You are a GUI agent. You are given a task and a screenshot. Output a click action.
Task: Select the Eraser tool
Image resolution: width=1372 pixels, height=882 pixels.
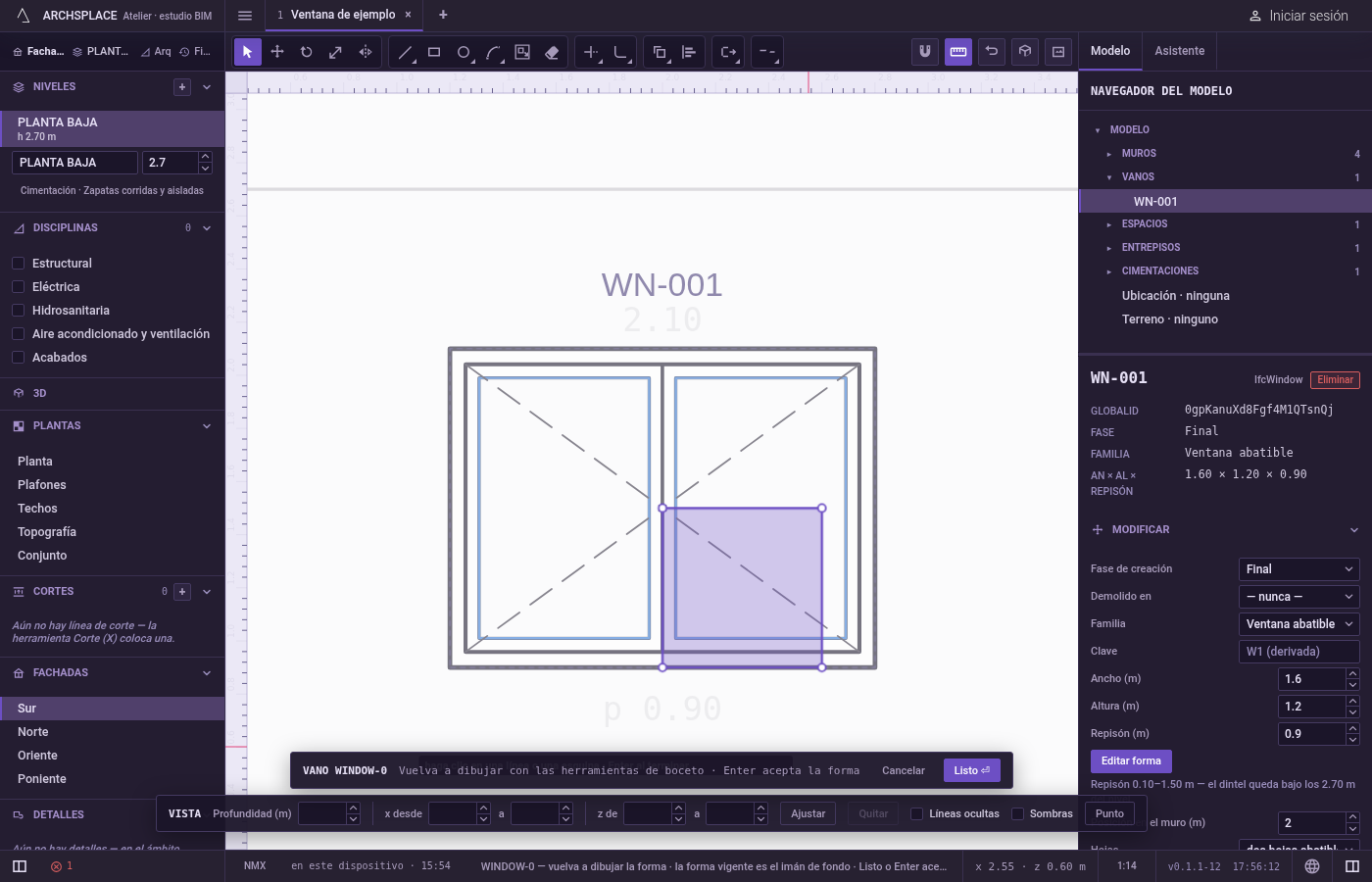click(552, 52)
